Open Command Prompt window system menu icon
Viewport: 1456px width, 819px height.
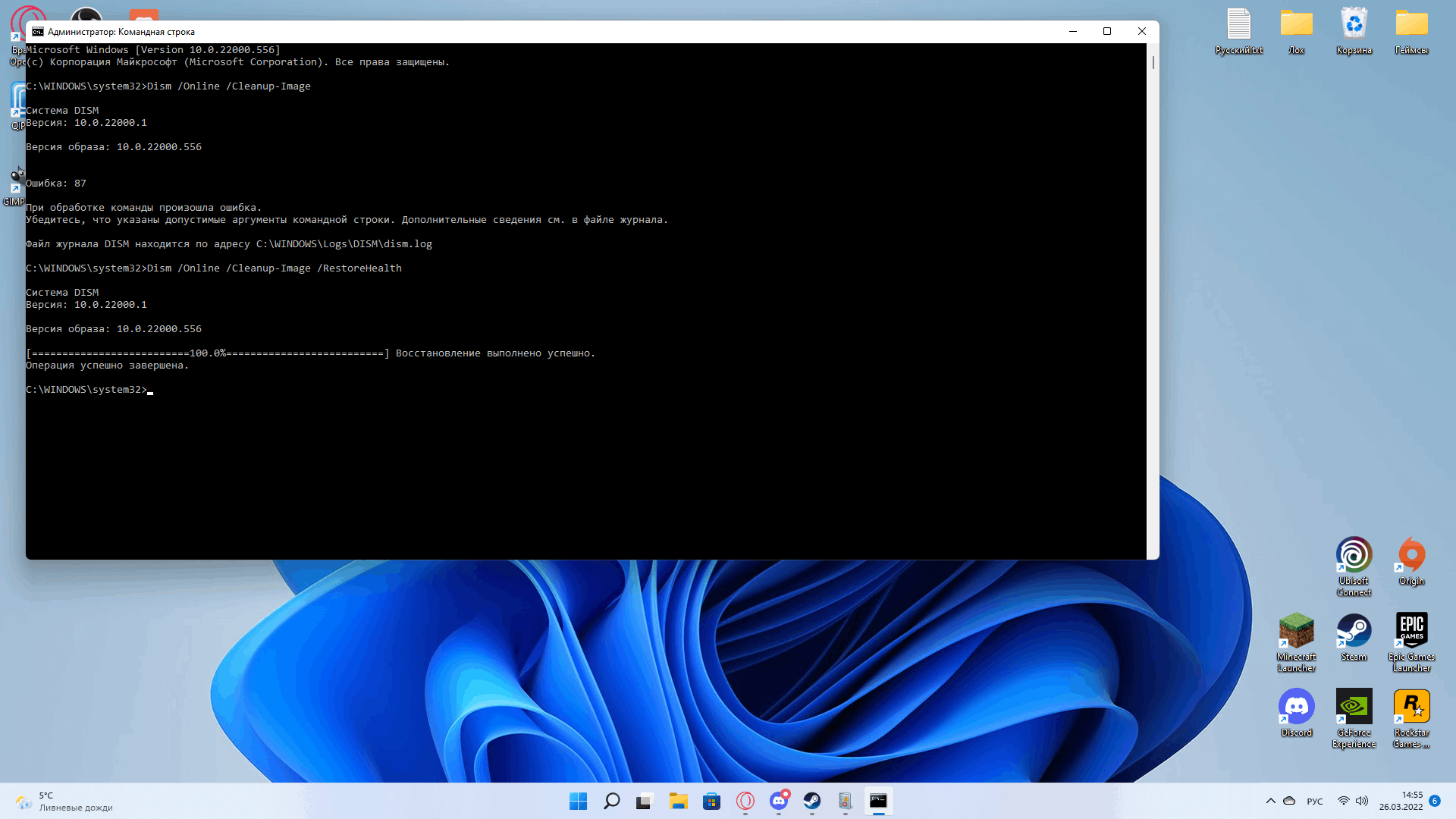(x=37, y=32)
